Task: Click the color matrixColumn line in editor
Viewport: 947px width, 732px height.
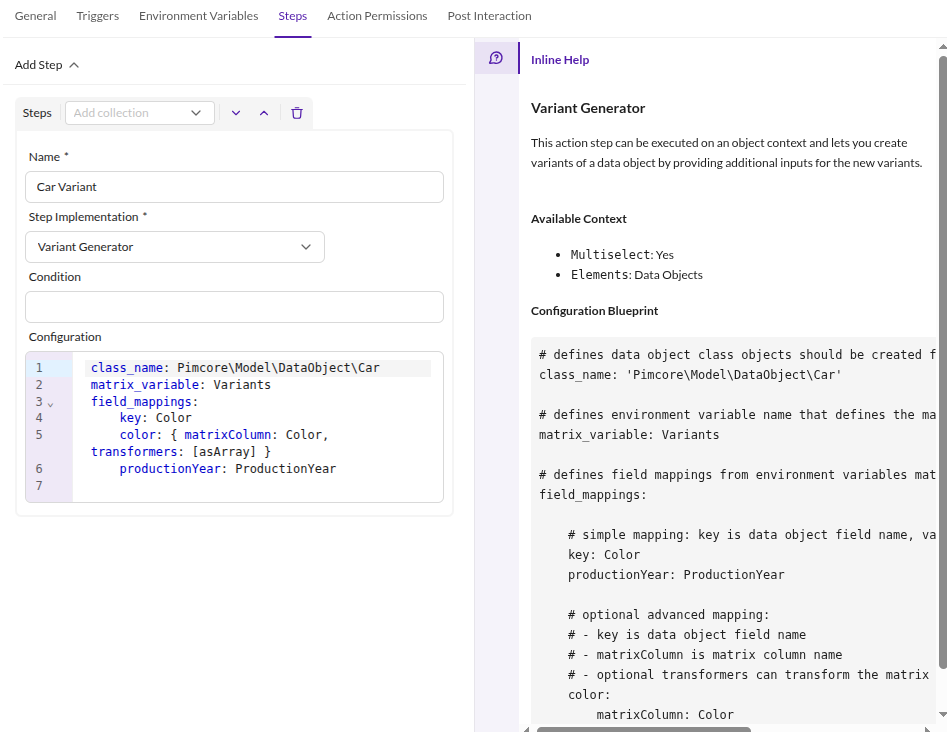Action: pos(223,435)
